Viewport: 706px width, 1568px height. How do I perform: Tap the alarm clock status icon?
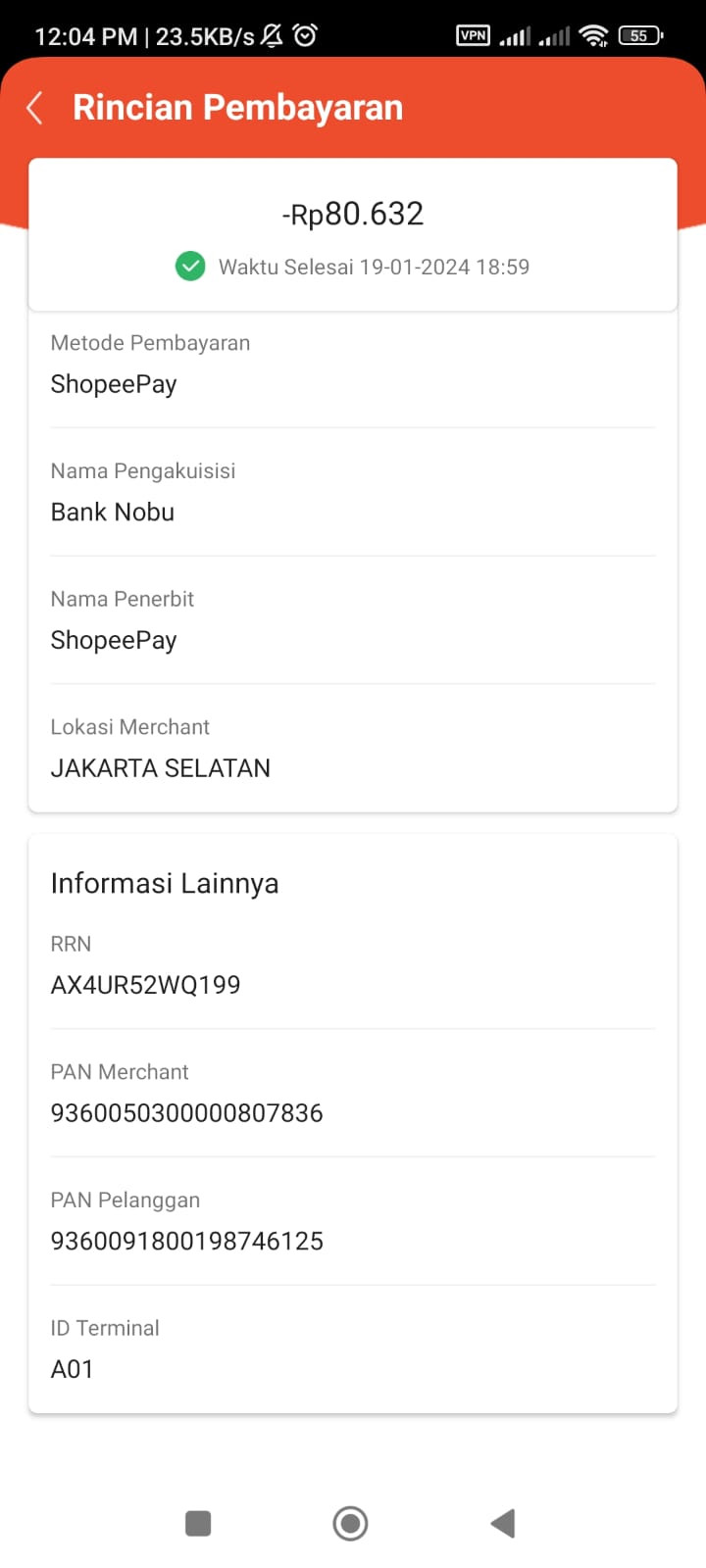click(x=305, y=36)
